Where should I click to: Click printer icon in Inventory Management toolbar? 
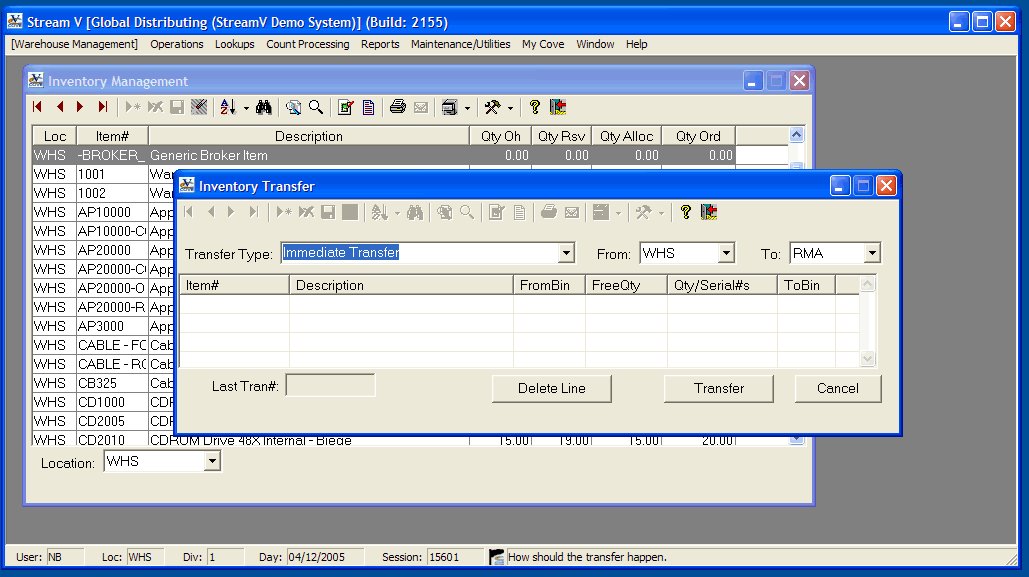[x=398, y=107]
